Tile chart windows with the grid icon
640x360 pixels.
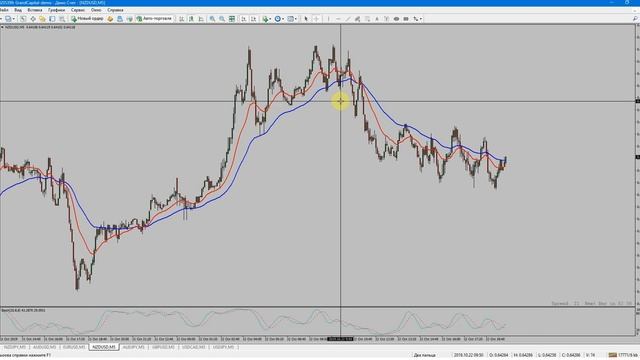pyautogui.click(x=232, y=19)
